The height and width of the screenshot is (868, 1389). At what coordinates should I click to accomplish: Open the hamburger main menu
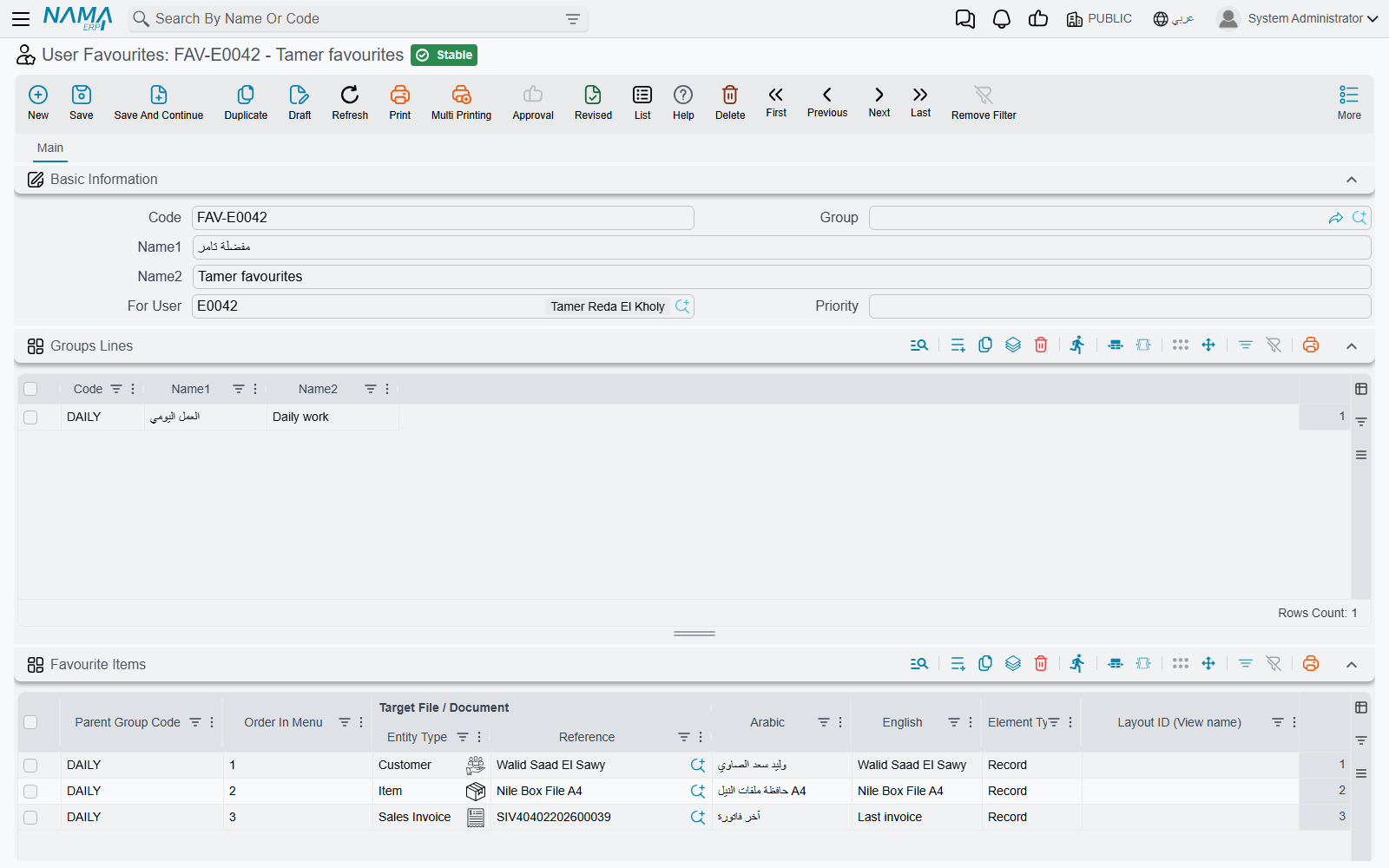[x=21, y=18]
